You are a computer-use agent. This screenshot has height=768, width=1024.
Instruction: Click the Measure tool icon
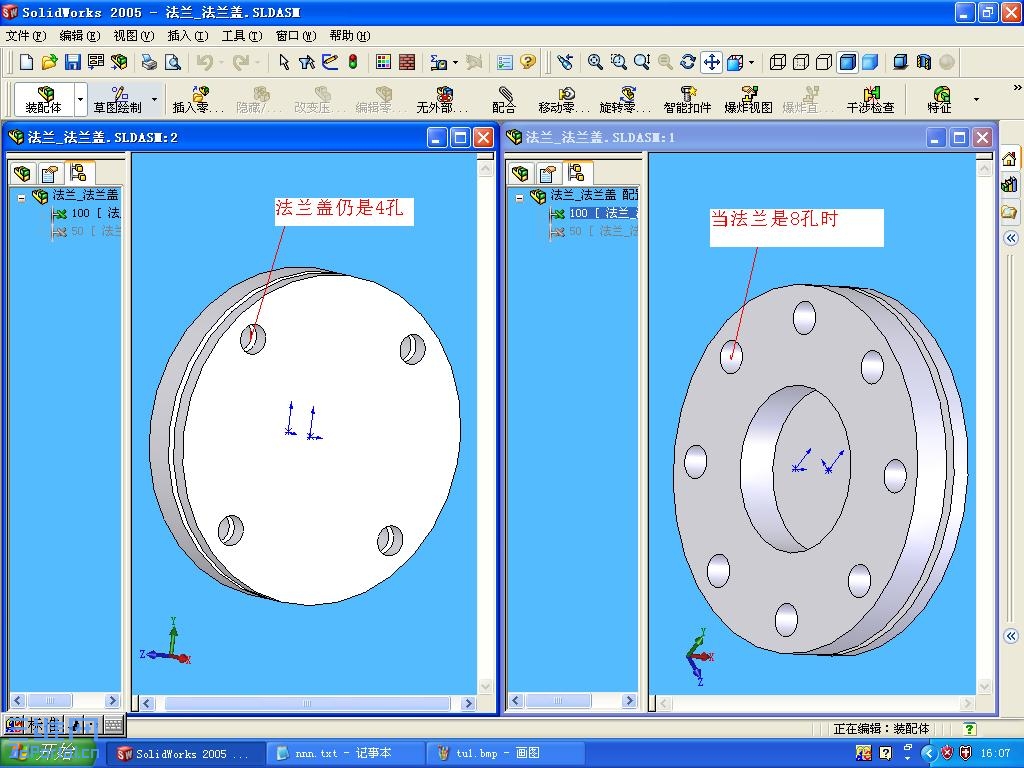[x=439, y=62]
